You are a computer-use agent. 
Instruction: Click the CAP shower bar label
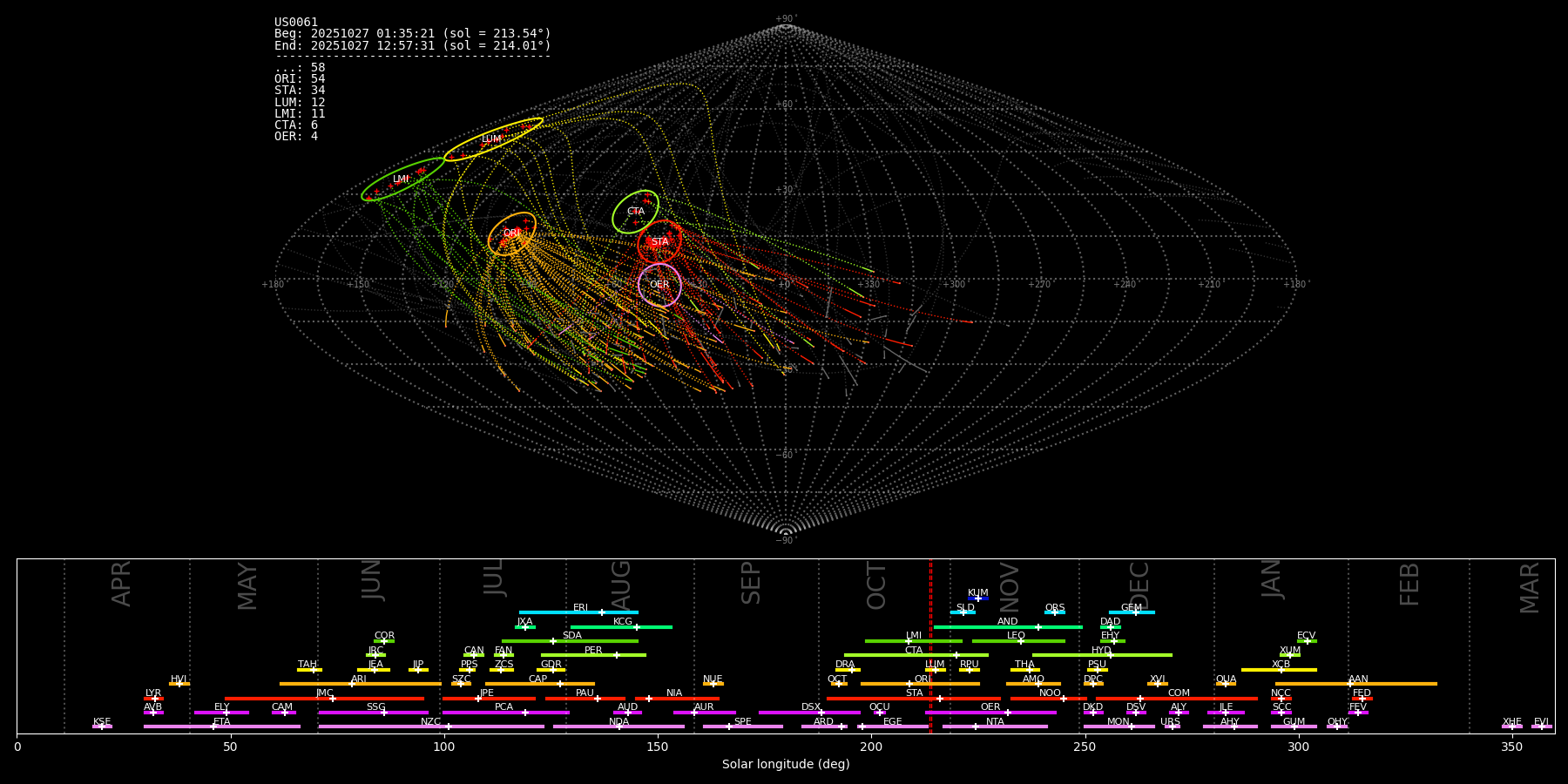pyautogui.click(x=538, y=679)
